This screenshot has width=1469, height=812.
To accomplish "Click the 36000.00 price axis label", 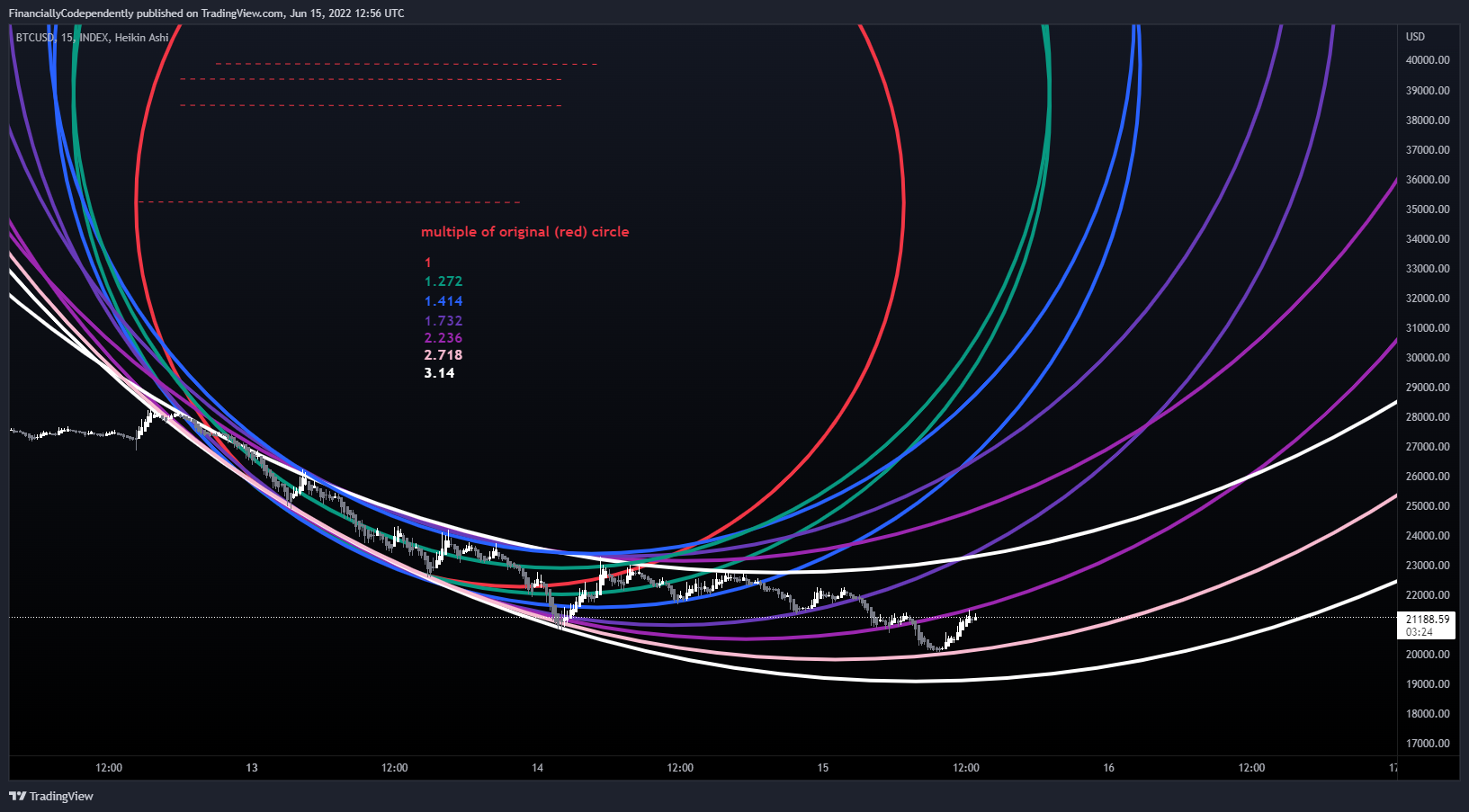I will point(1428,179).
